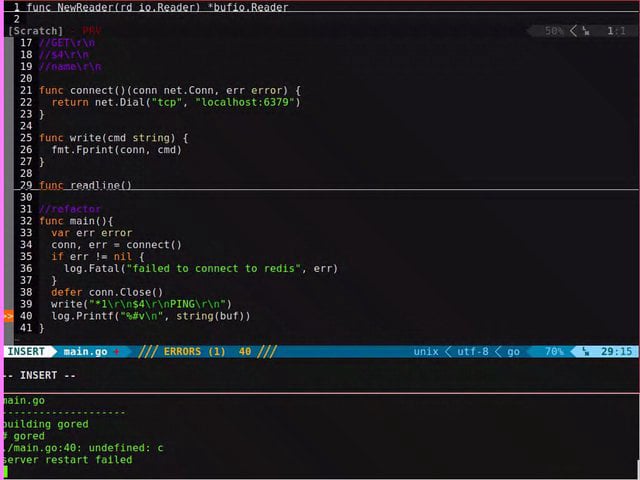Viewport: 640px width, 480px height.
Task: Click conn, err = connect() on line 34
Action: coord(116,245)
